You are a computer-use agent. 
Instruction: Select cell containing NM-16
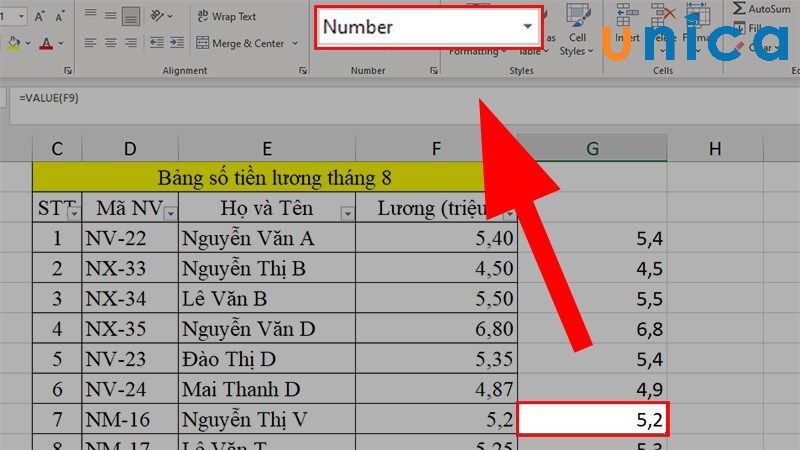[x=130, y=419]
